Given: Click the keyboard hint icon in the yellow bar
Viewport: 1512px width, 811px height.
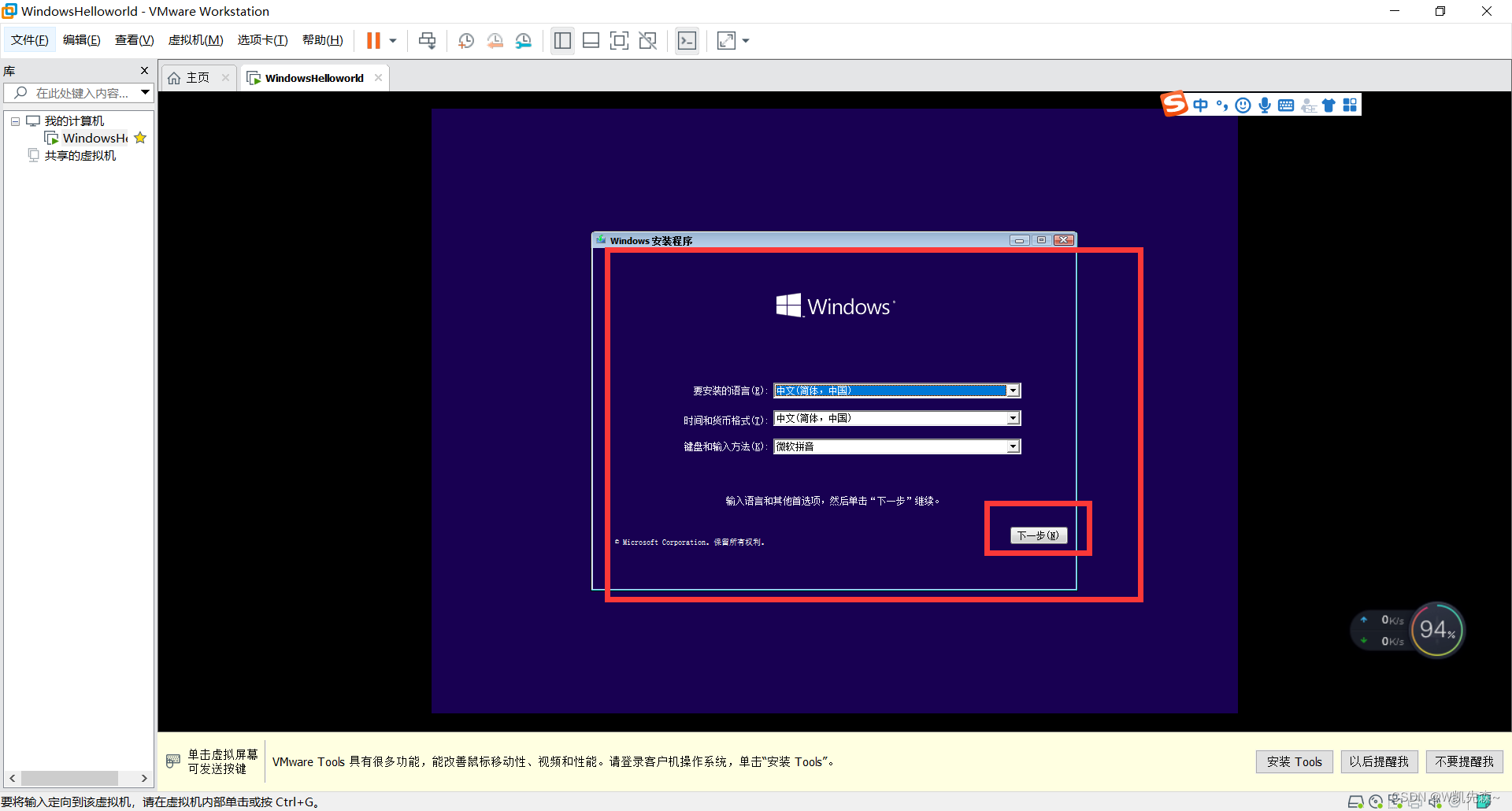Looking at the screenshot, I should [x=173, y=761].
